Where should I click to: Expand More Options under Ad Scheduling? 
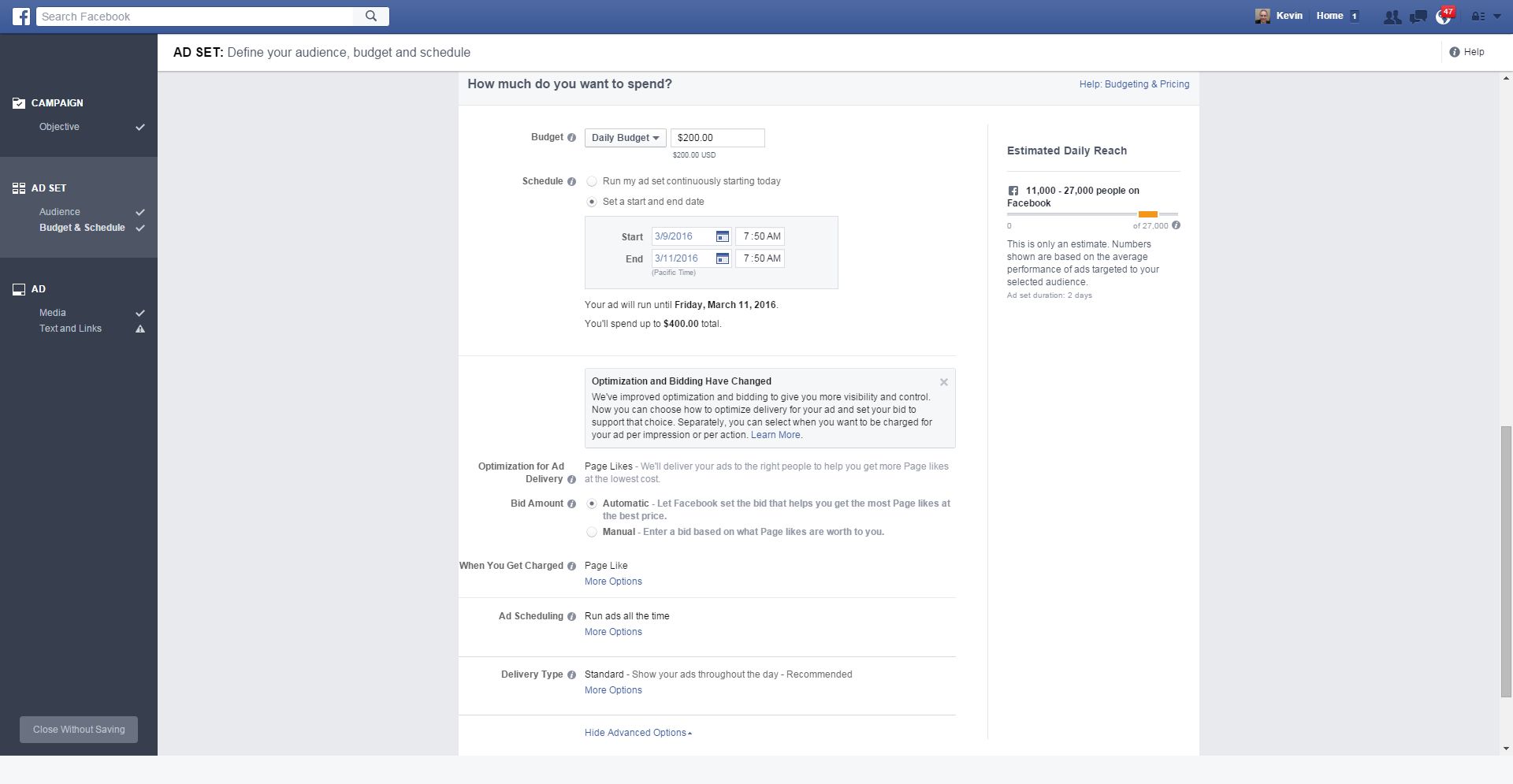[x=613, y=632]
